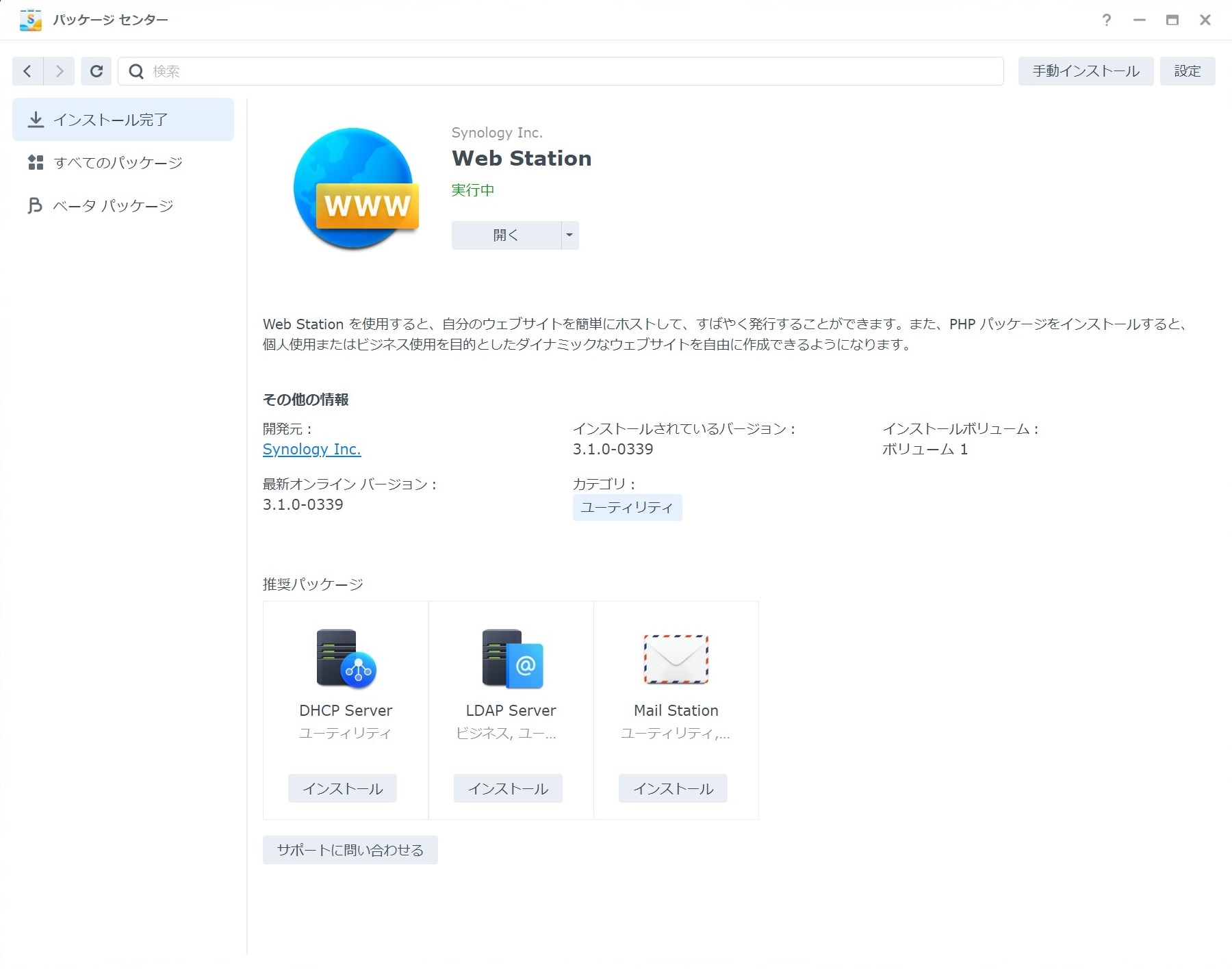Image resolution: width=1232 pixels, height=969 pixels.
Task: Click the forward navigation arrow
Action: 60,71
